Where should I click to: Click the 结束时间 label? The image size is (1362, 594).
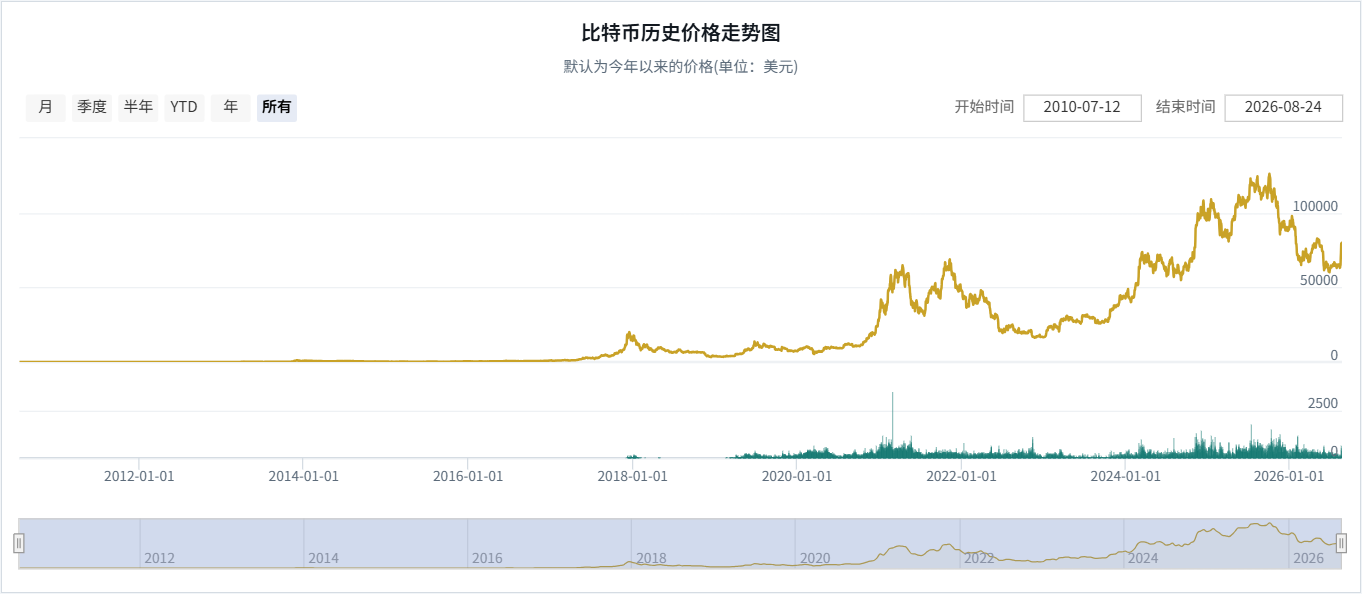pos(1185,107)
